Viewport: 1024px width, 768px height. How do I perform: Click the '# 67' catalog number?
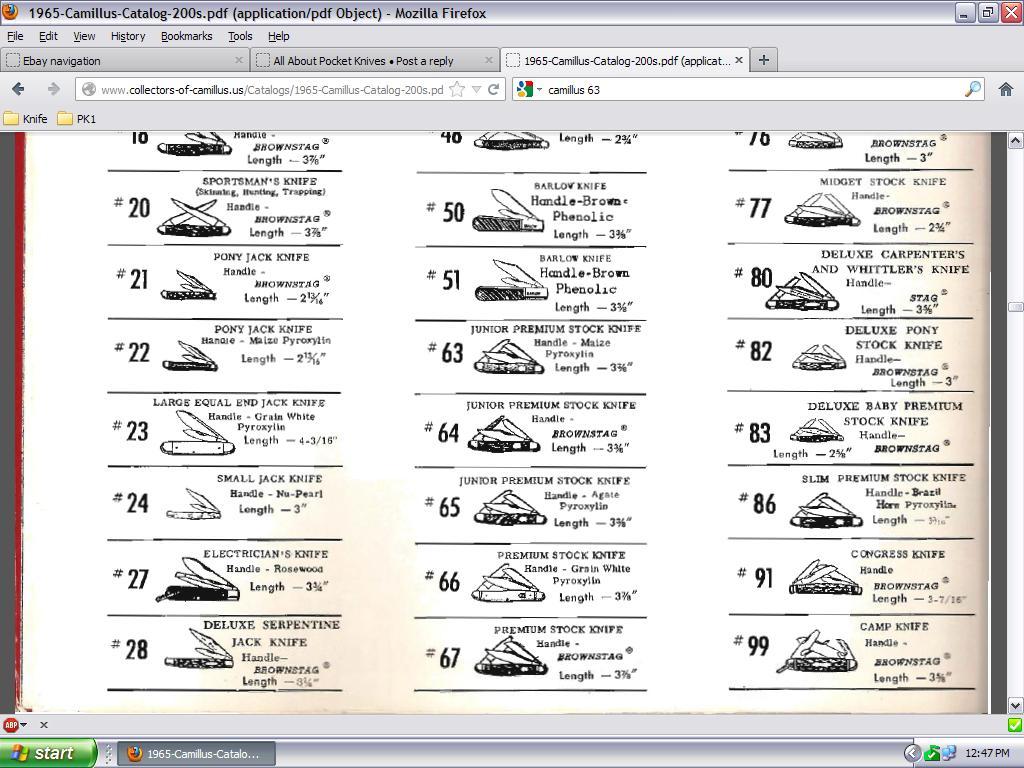[x=444, y=657]
